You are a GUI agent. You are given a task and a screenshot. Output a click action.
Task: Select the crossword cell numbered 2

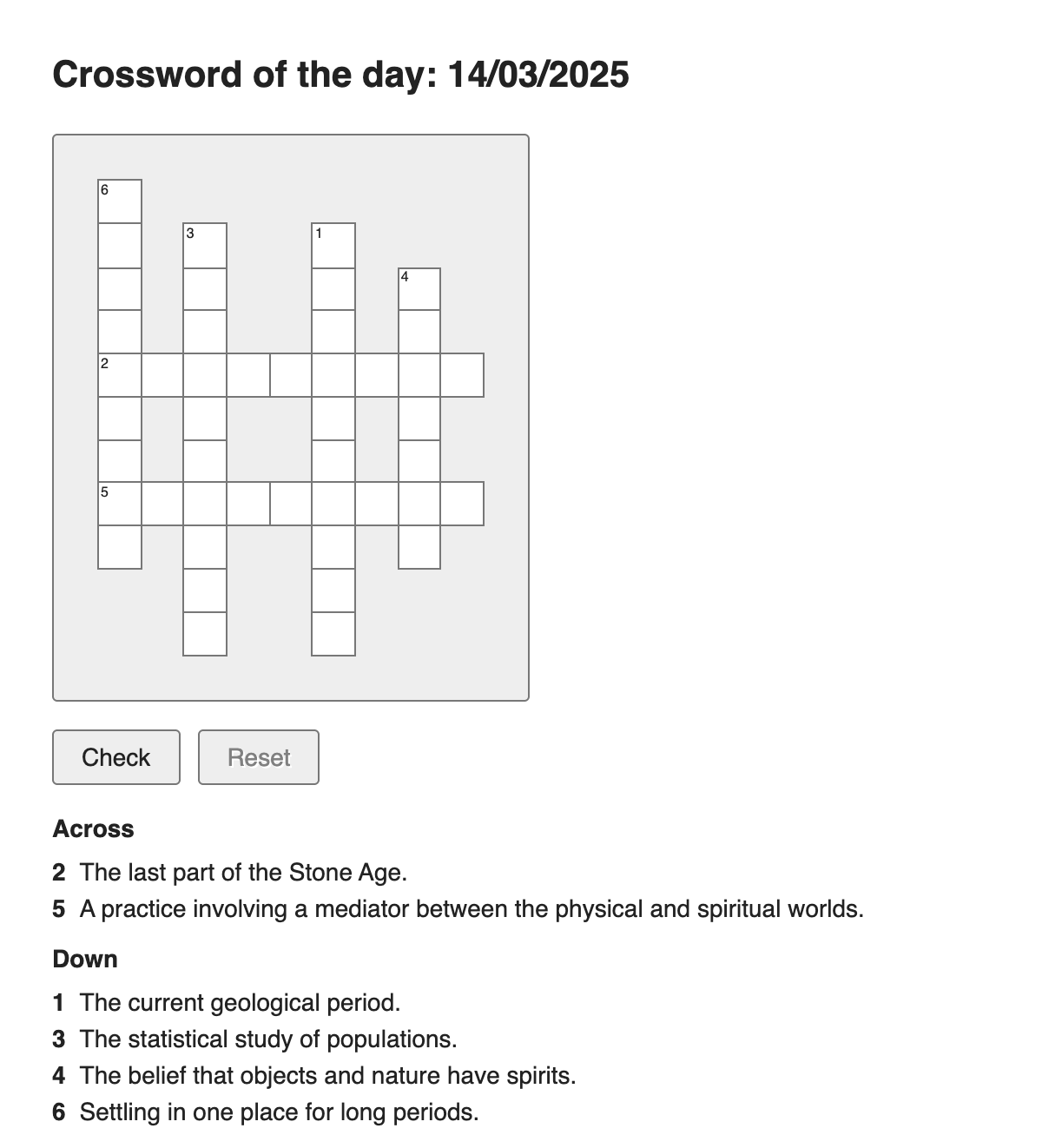click(x=120, y=375)
